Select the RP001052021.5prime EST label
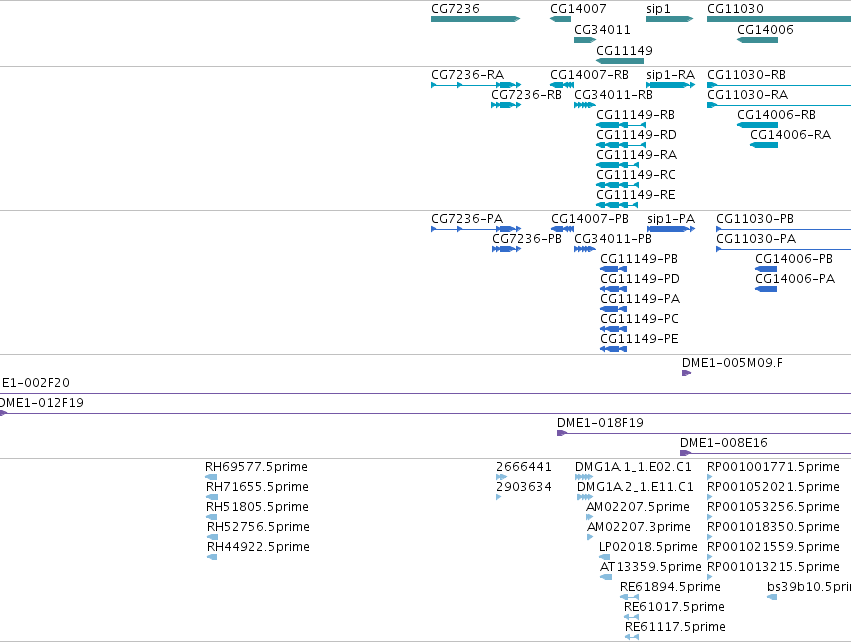Screen dimensions: 851x642 [773, 487]
